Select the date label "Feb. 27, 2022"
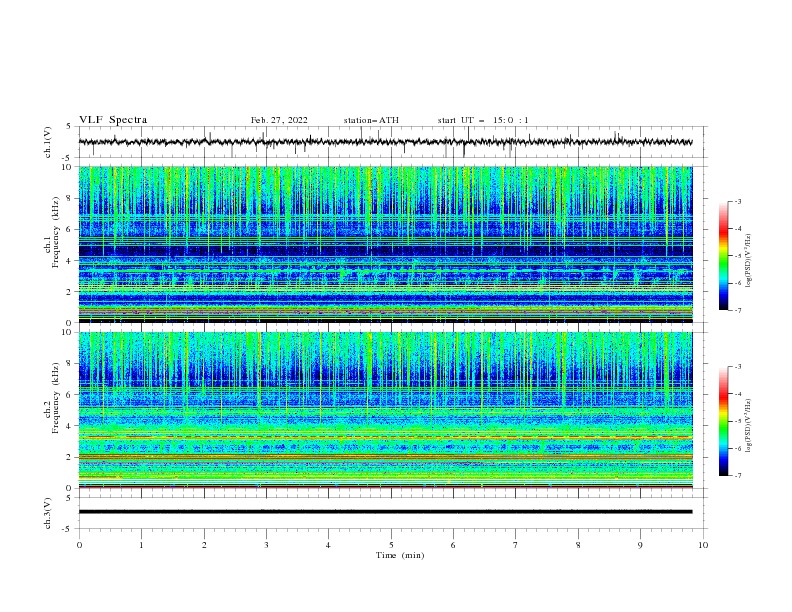Screen dimensions: 792x612 pos(279,120)
